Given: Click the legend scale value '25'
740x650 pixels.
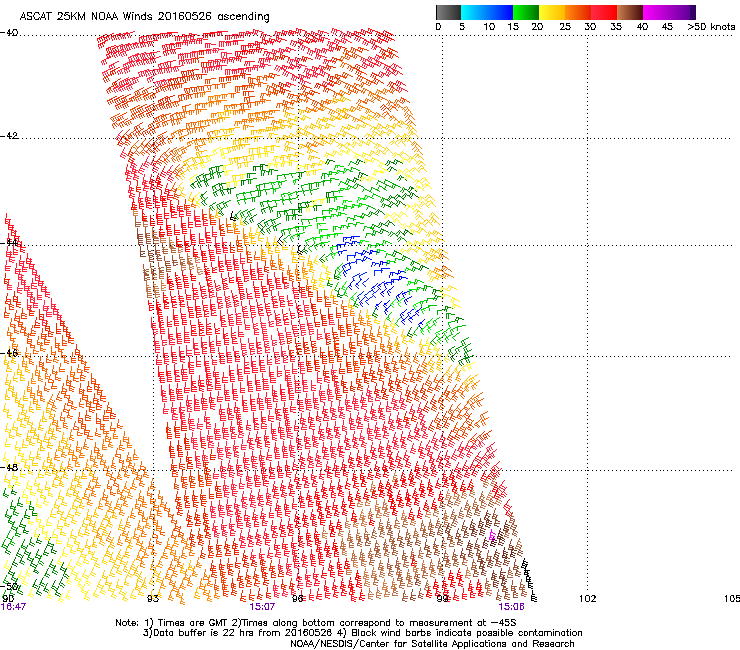Looking at the screenshot, I should click(565, 27).
